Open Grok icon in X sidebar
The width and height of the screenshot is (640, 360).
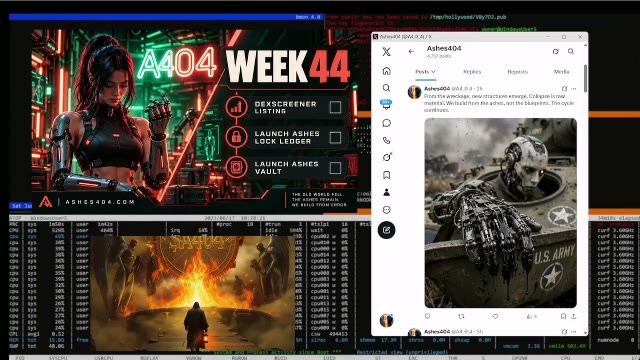point(386,158)
